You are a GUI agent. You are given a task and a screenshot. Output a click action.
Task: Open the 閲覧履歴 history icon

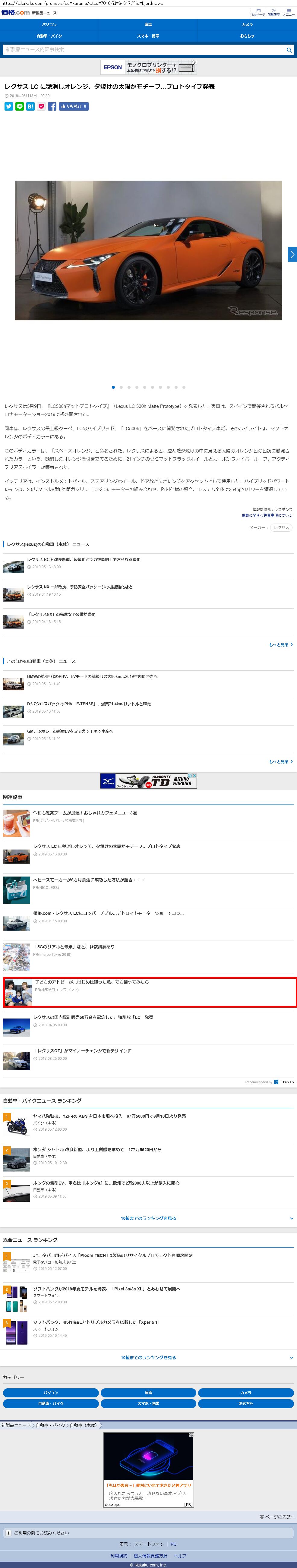[274, 12]
